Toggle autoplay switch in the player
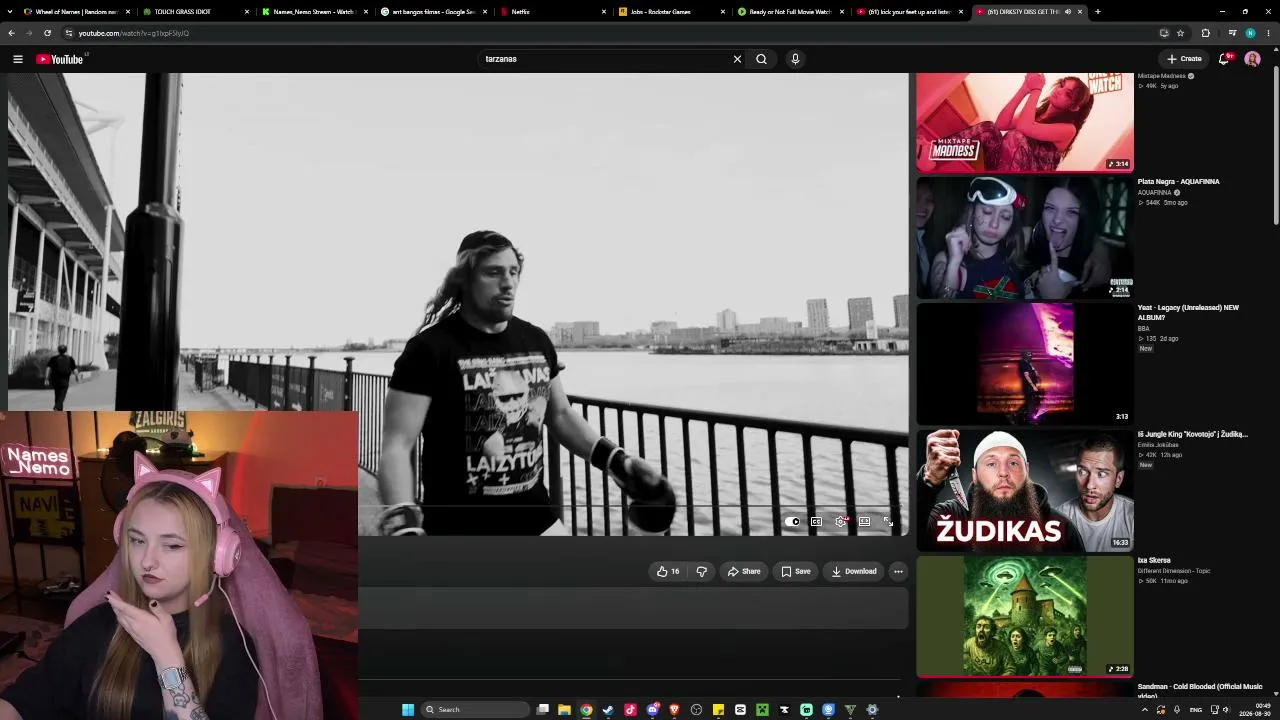 (x=792, y=521)
